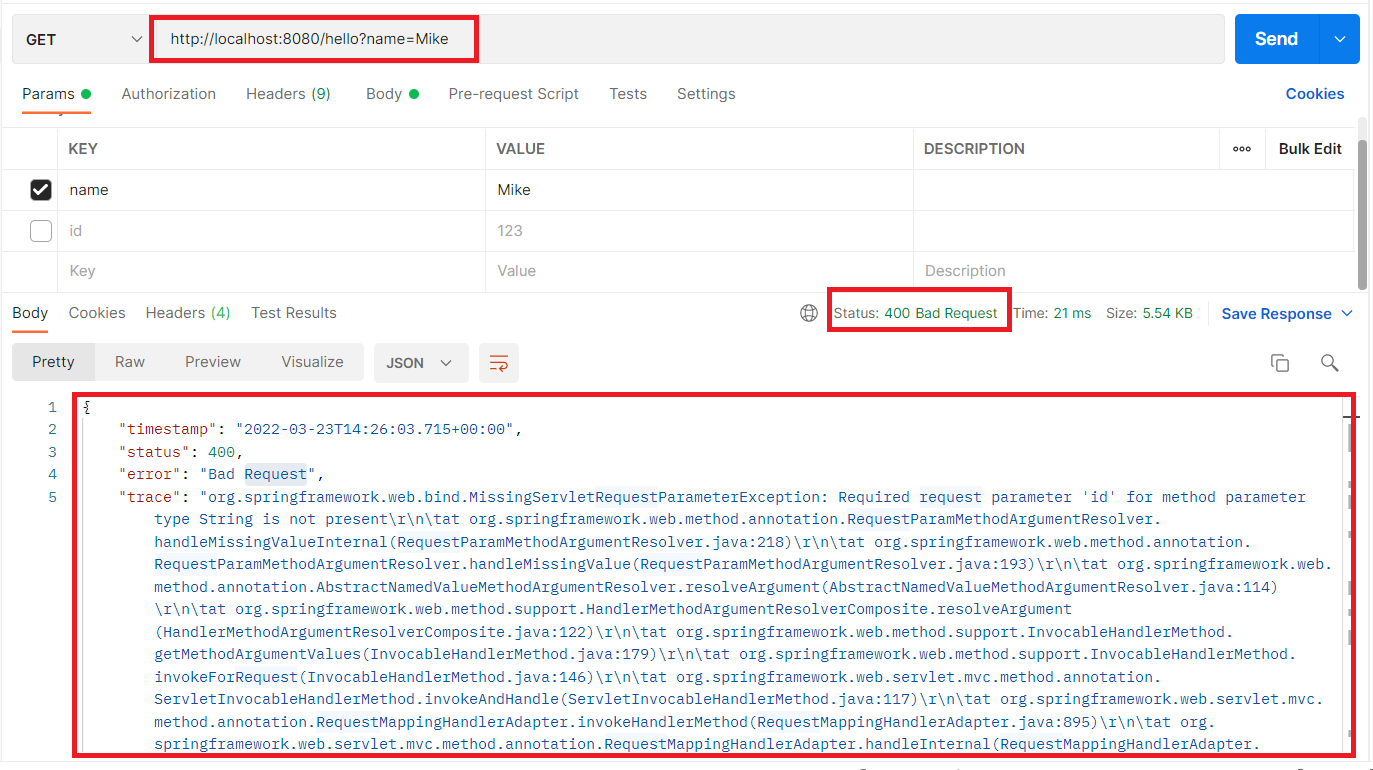
Task: Click the Bulk Edit button
Action: [1309, 149]
